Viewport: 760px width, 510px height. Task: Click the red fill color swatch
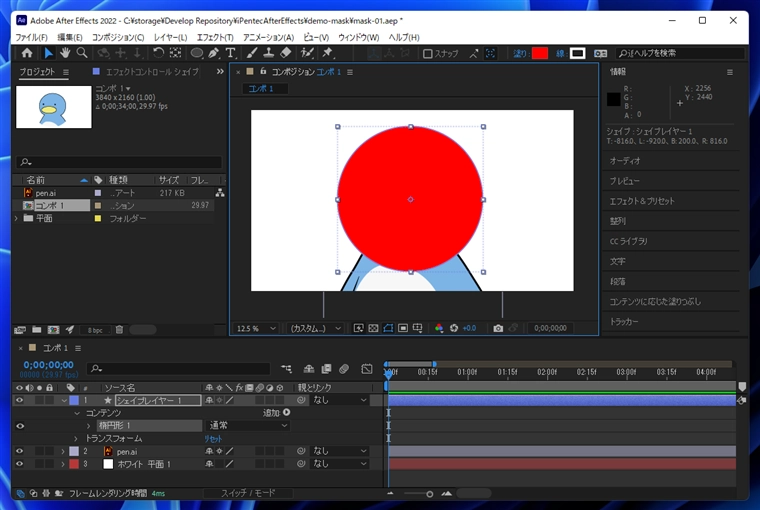click(x=540, y=53)
